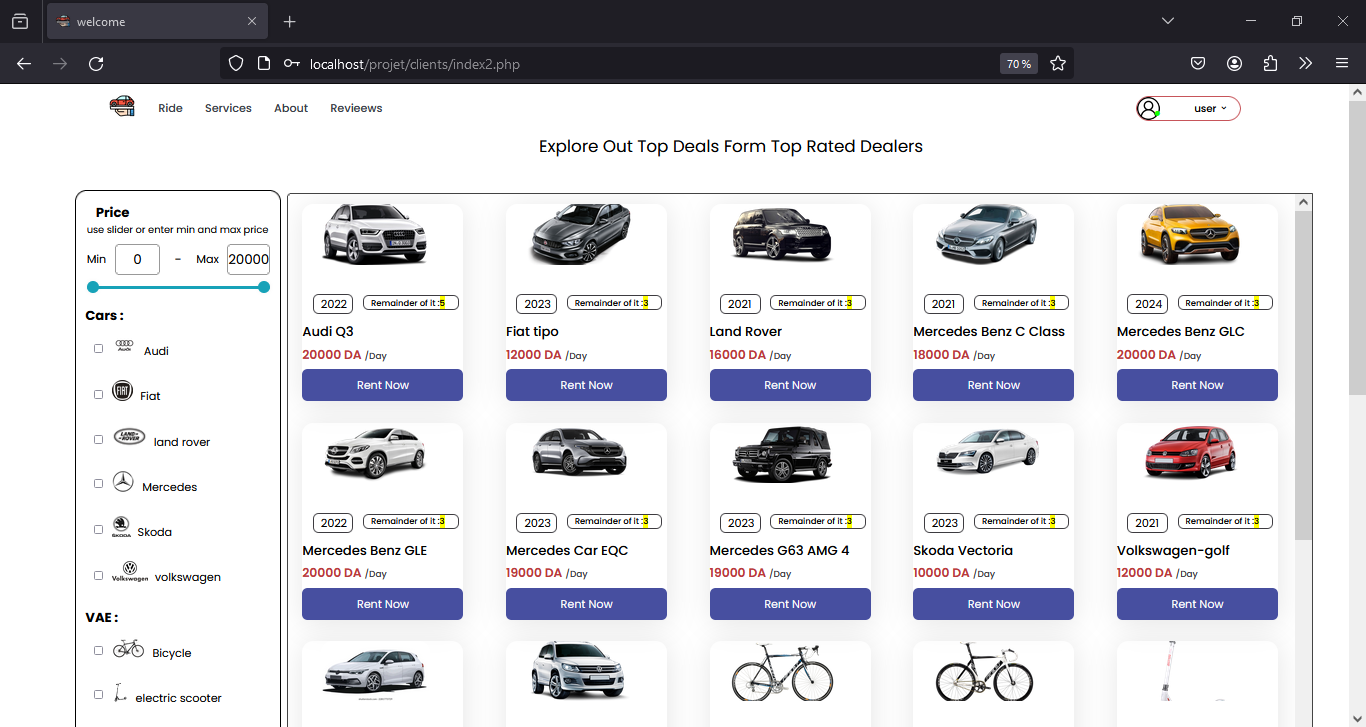Click the Land Rover brand logo in the filter
The image size is (1366, 727).
click(129, 436)
